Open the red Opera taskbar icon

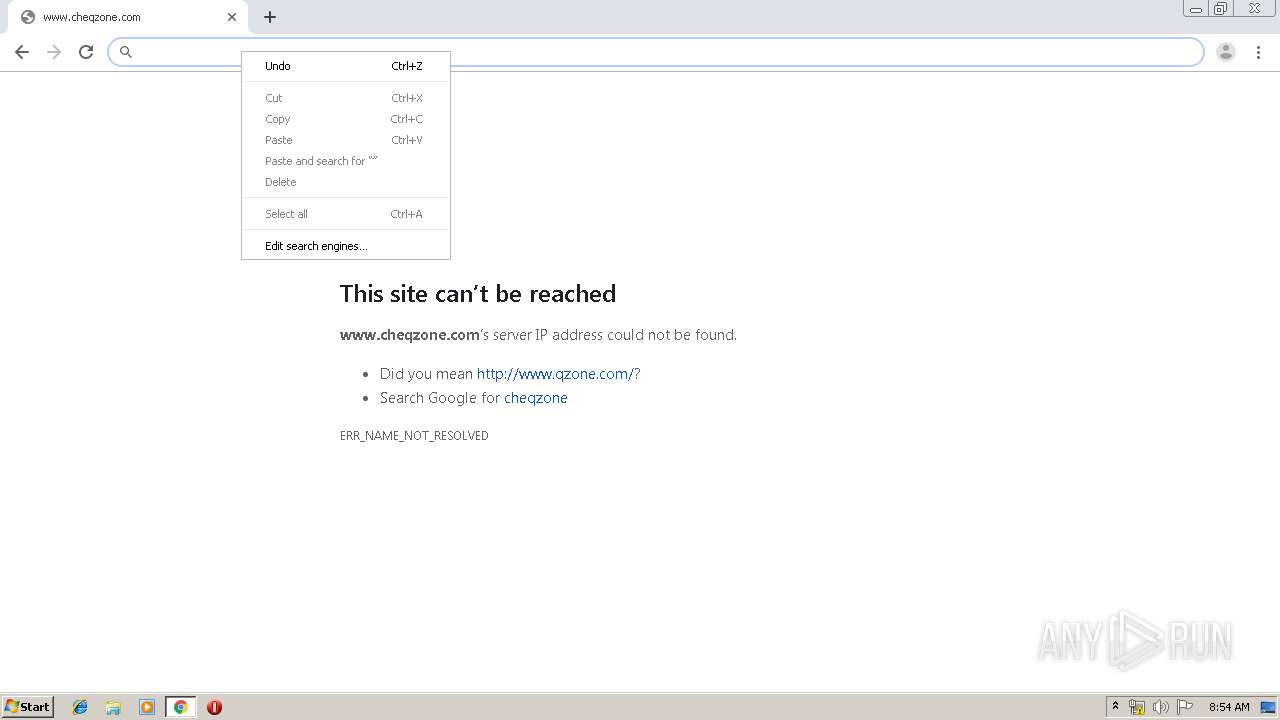point(214,707)
